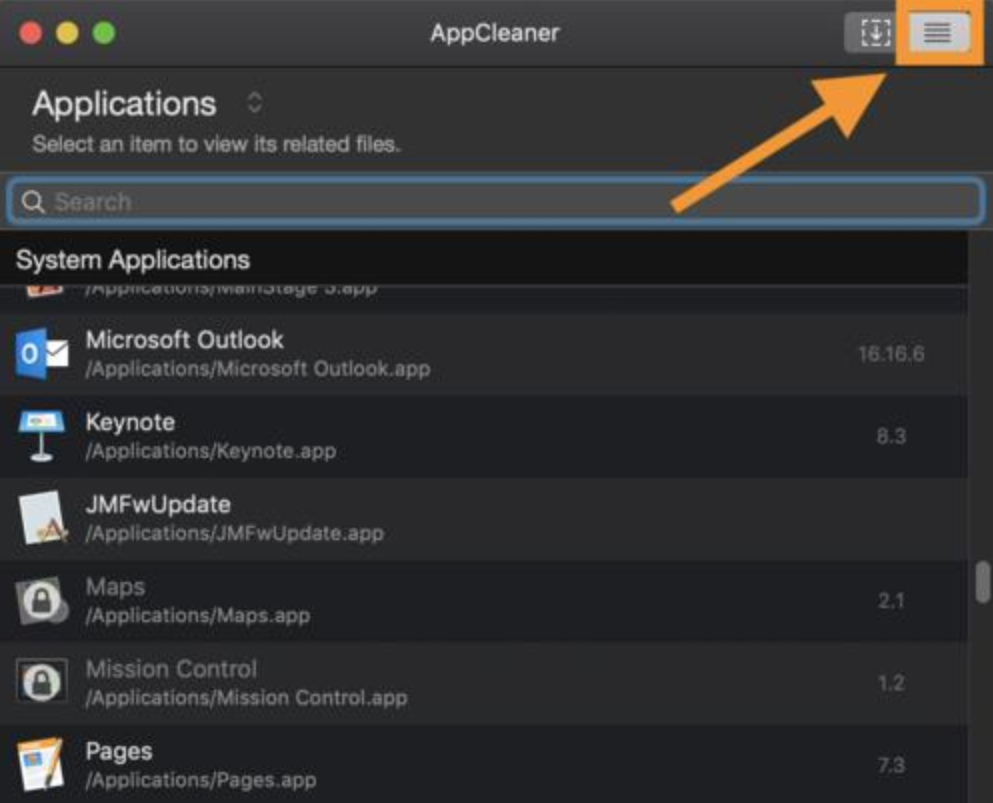Viewport: 993px width, 803px height.
Task: Click the magnifying glass search icon
Action: 33,202
